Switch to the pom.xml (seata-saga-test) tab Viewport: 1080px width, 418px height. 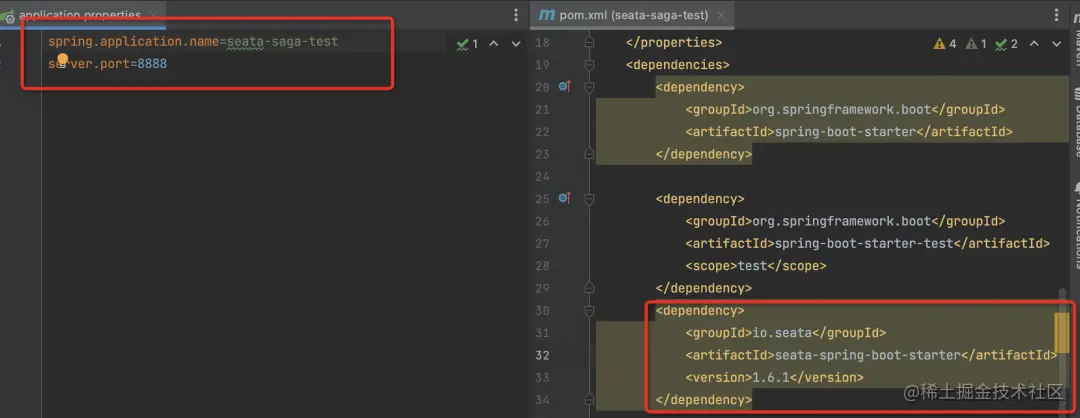pyautogui.click(x=636, y=14)
